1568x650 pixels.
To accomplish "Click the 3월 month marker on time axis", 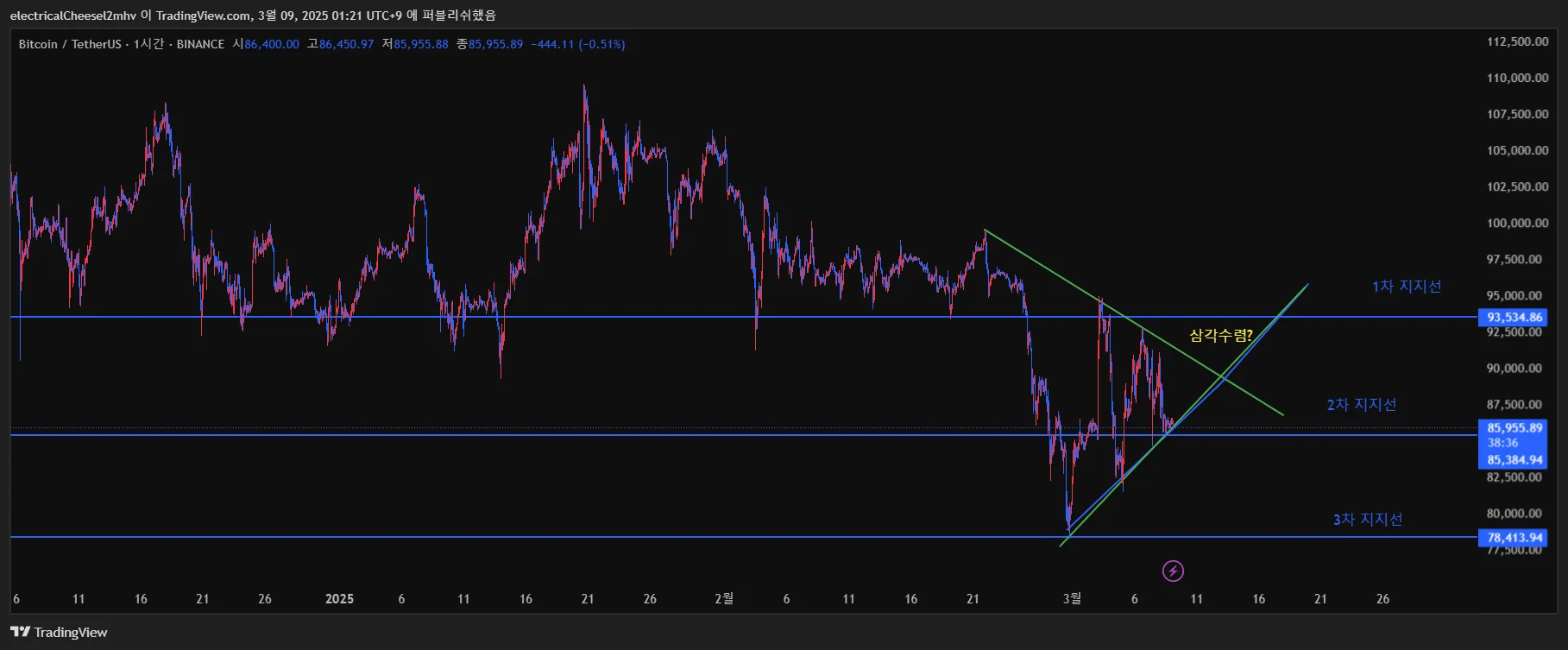I will (1072, 599).
